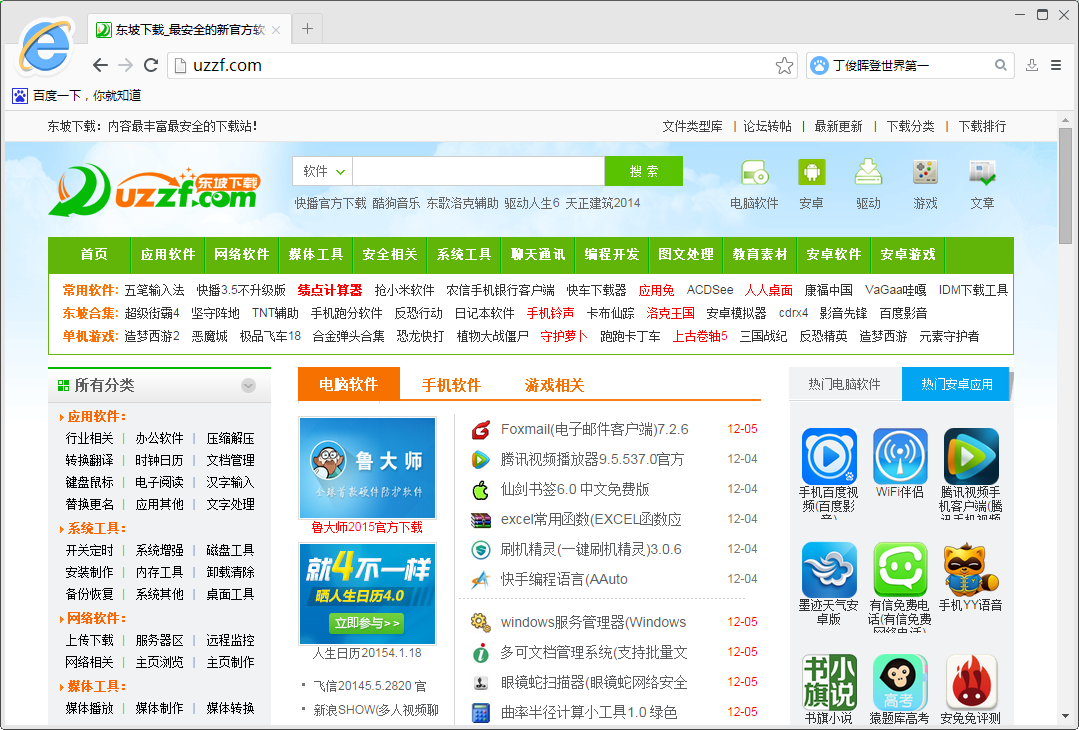Open 手机百度视频 app icon

829,456
